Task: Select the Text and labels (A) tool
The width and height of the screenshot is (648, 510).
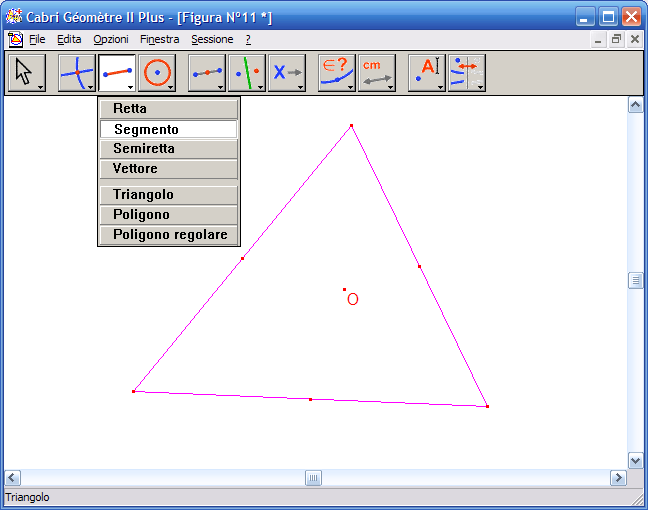Action: point(427,73)
